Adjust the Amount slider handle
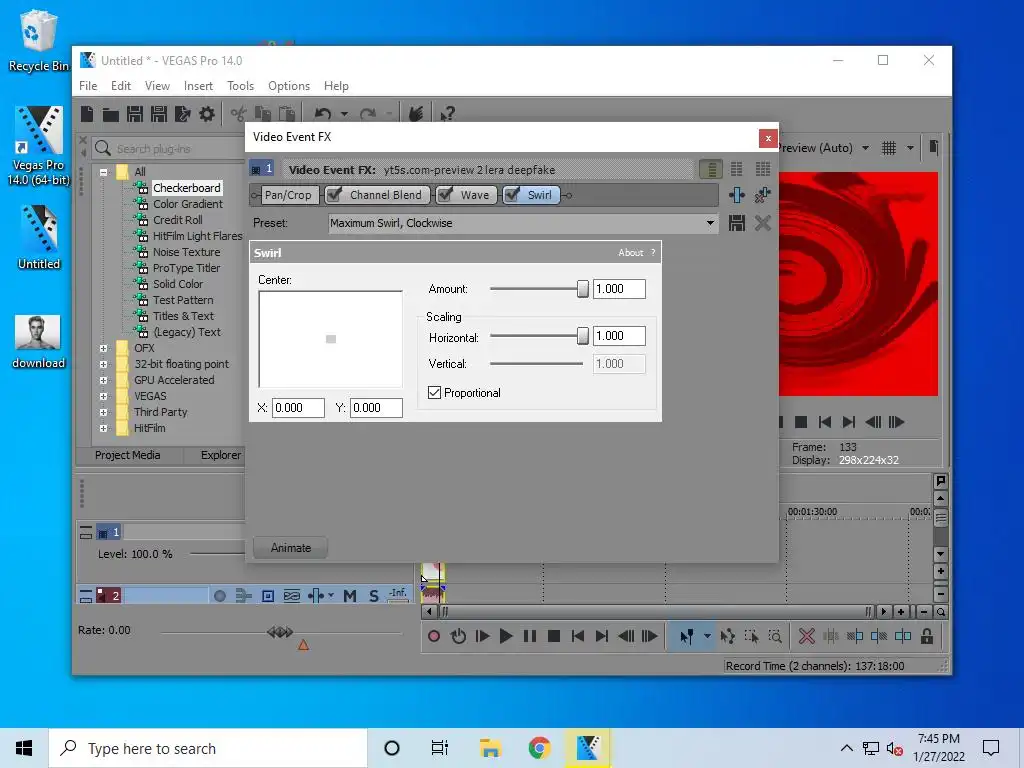 583,289
